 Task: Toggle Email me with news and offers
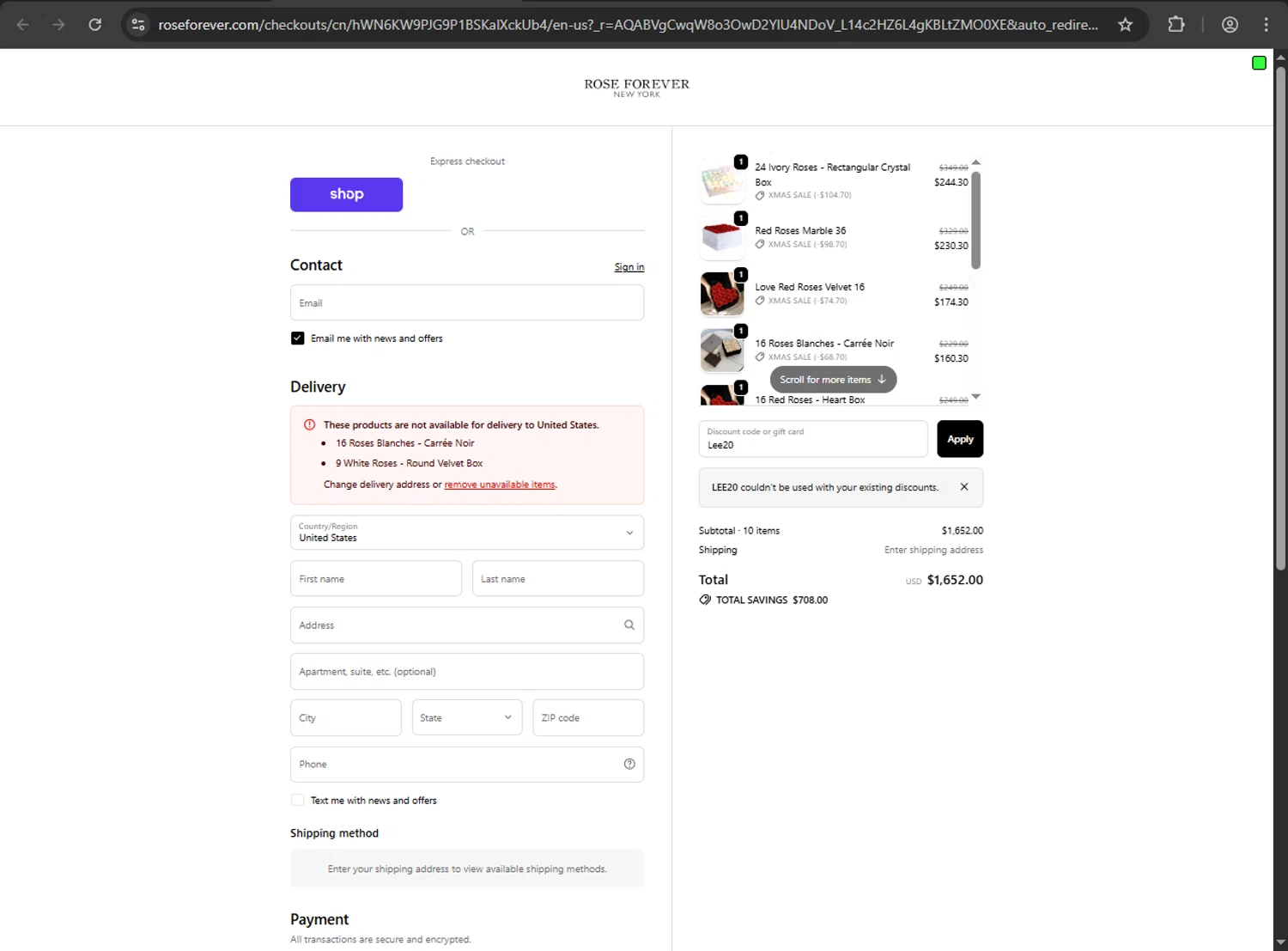pos(297,338)
